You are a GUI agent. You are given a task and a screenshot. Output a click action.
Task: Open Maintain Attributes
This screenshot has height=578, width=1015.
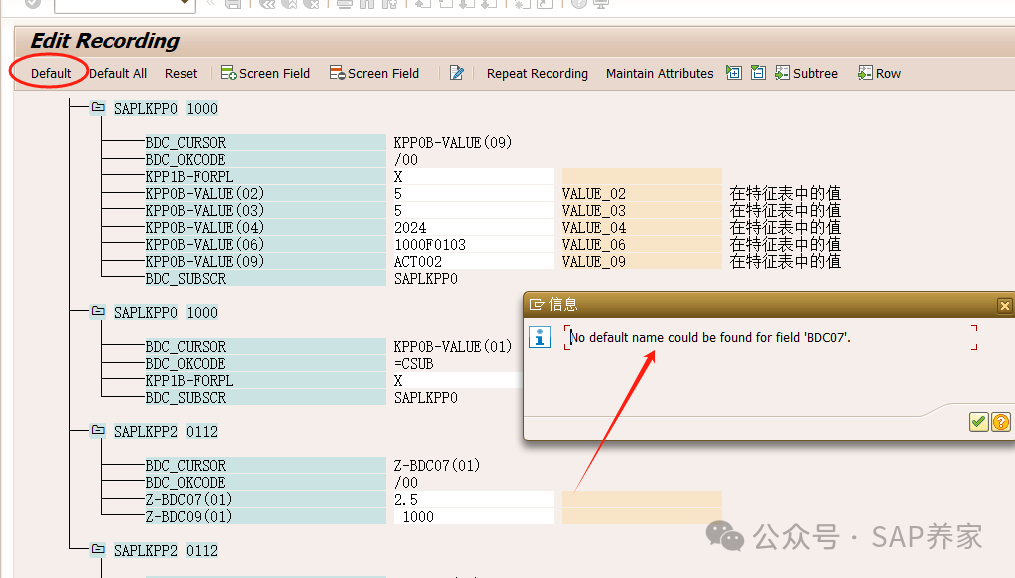click(x=659, y=73)
